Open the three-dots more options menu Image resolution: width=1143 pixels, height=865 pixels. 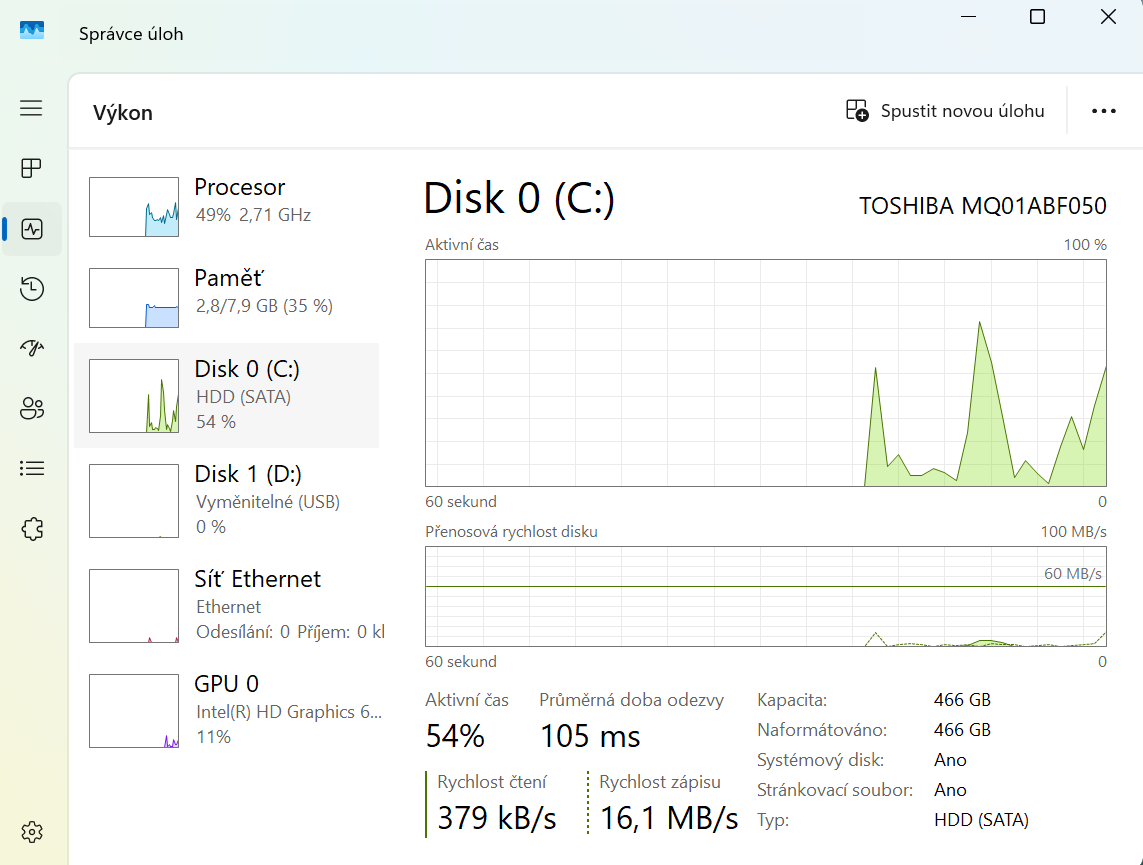coord(1104,111)
